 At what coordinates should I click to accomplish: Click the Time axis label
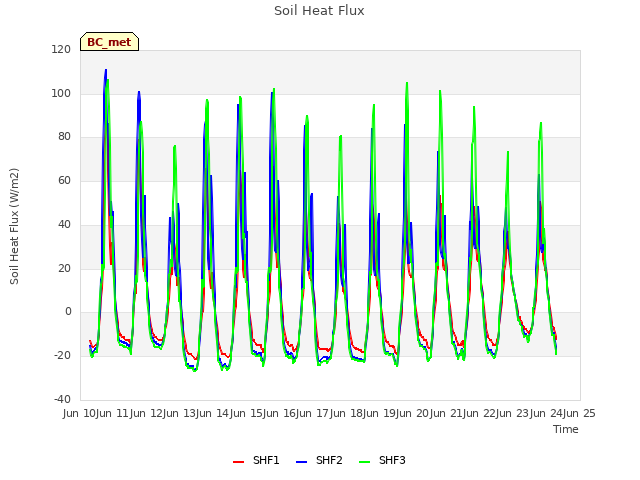tap(566, 429)
